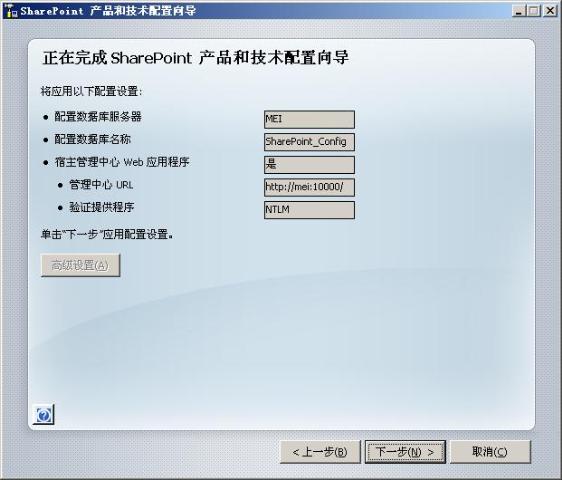Screen dimensions: 562x480
Task: Go back with the < 上一步(B) button
Action: tap(320, 452)
